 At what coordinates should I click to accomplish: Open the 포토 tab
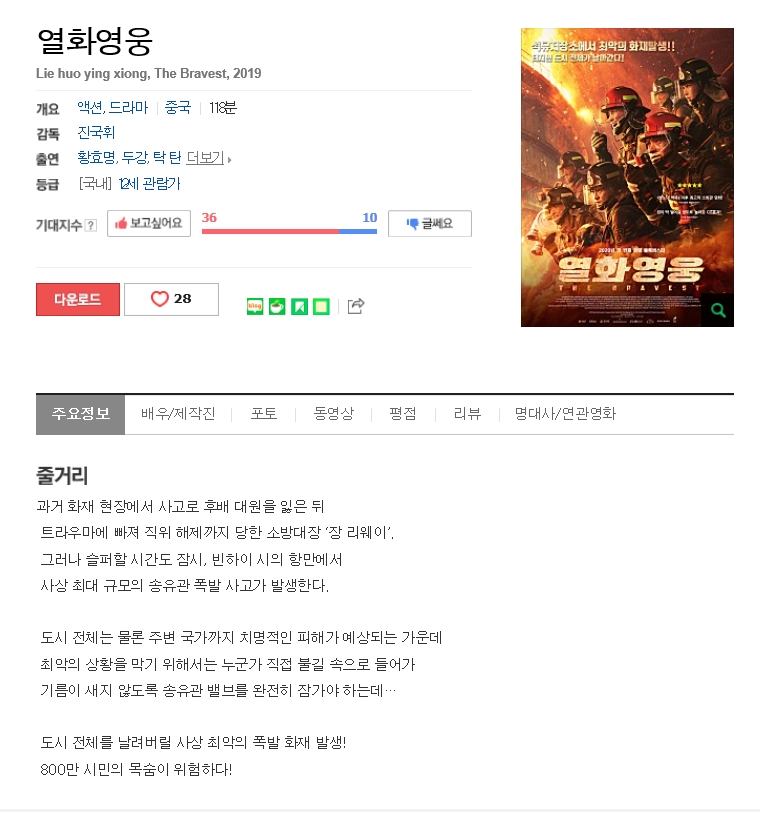click(264, 414)
